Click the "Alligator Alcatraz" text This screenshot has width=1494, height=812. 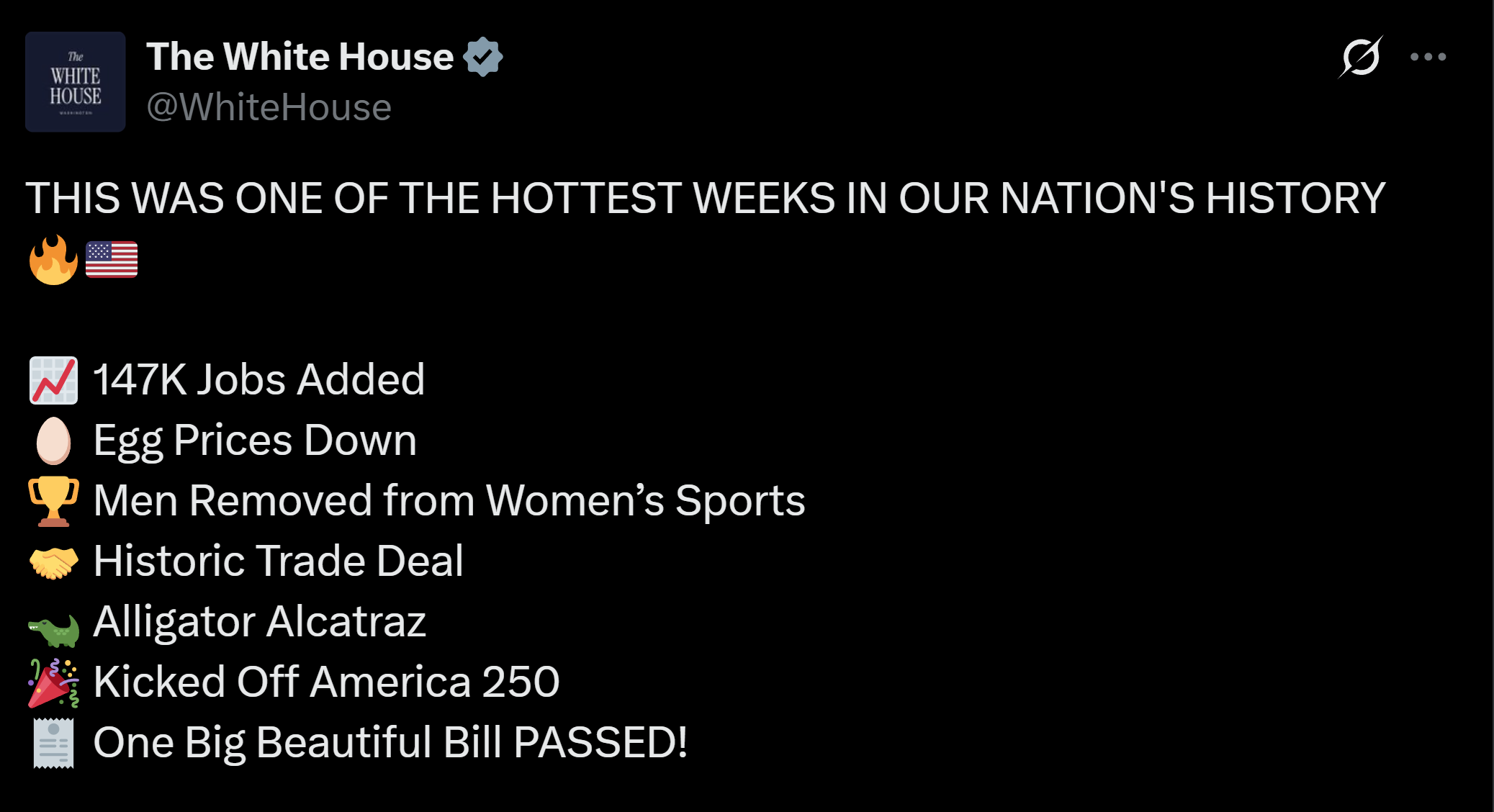(260, 621)
